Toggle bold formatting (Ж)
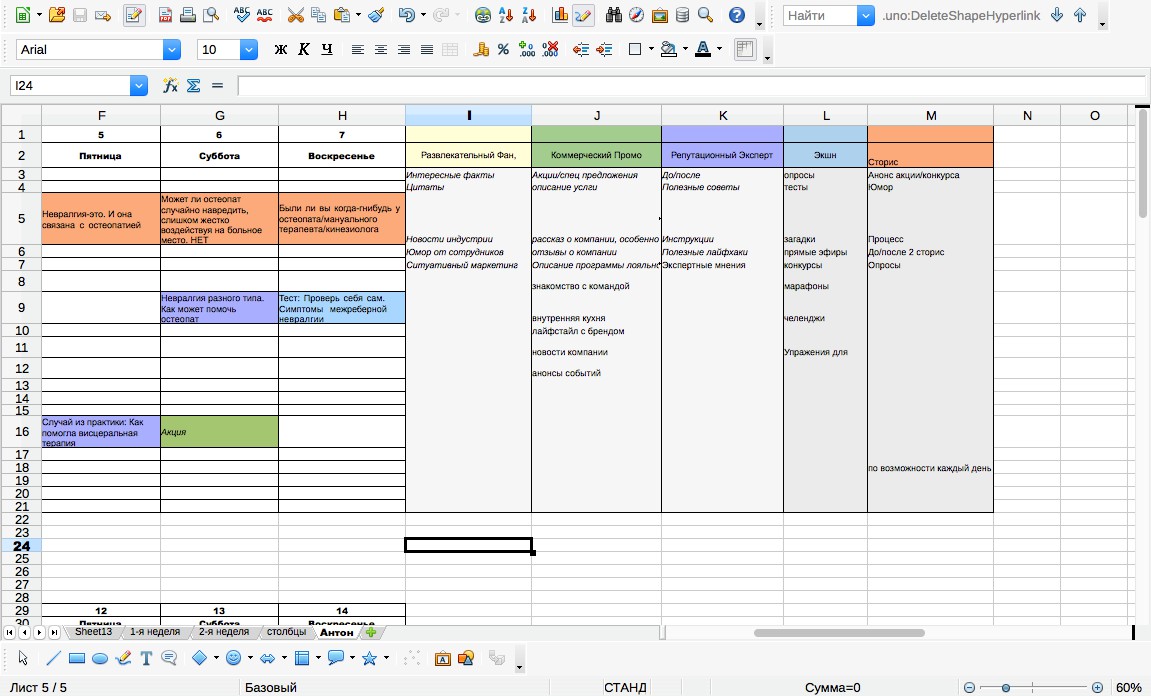The height and width of the screenshot is (696, 1151). (280, 49)
